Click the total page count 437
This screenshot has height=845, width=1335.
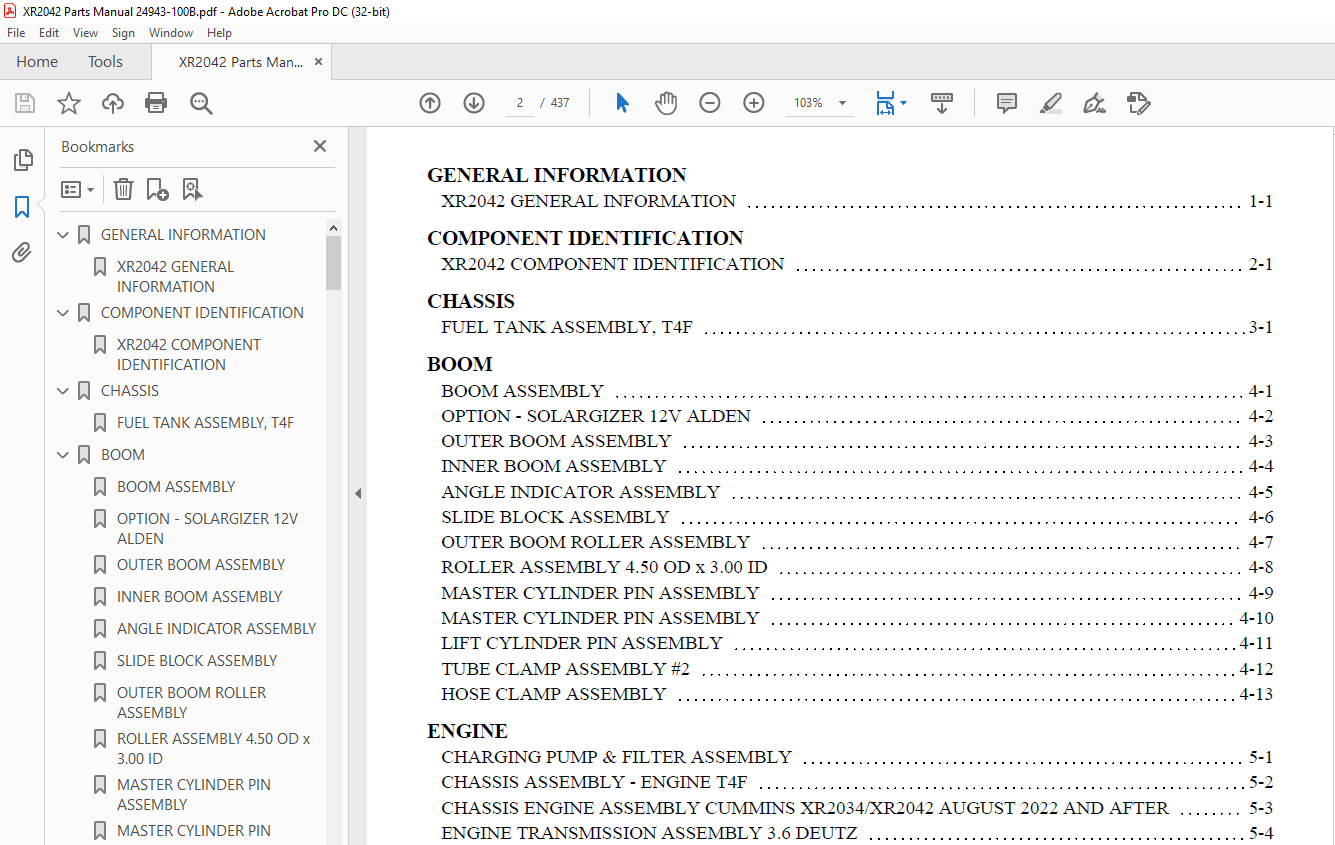(560, 103)
